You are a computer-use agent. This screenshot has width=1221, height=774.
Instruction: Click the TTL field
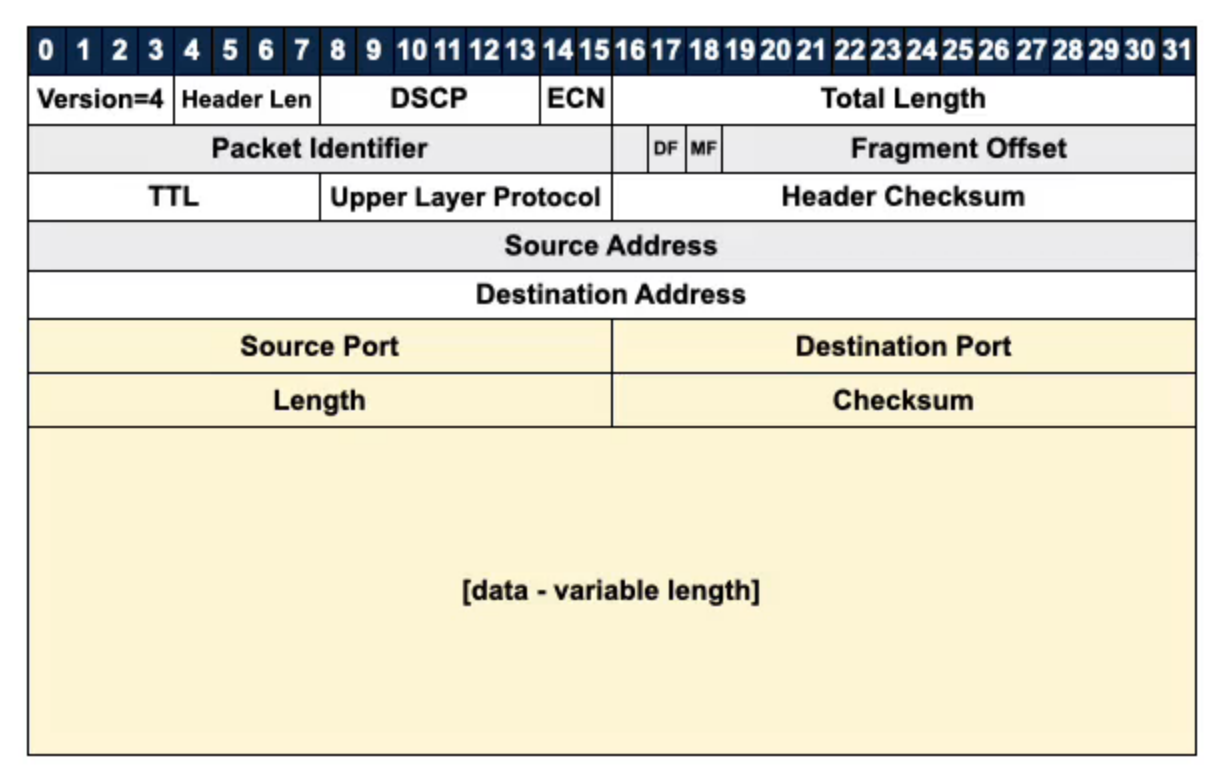[174, 197]
